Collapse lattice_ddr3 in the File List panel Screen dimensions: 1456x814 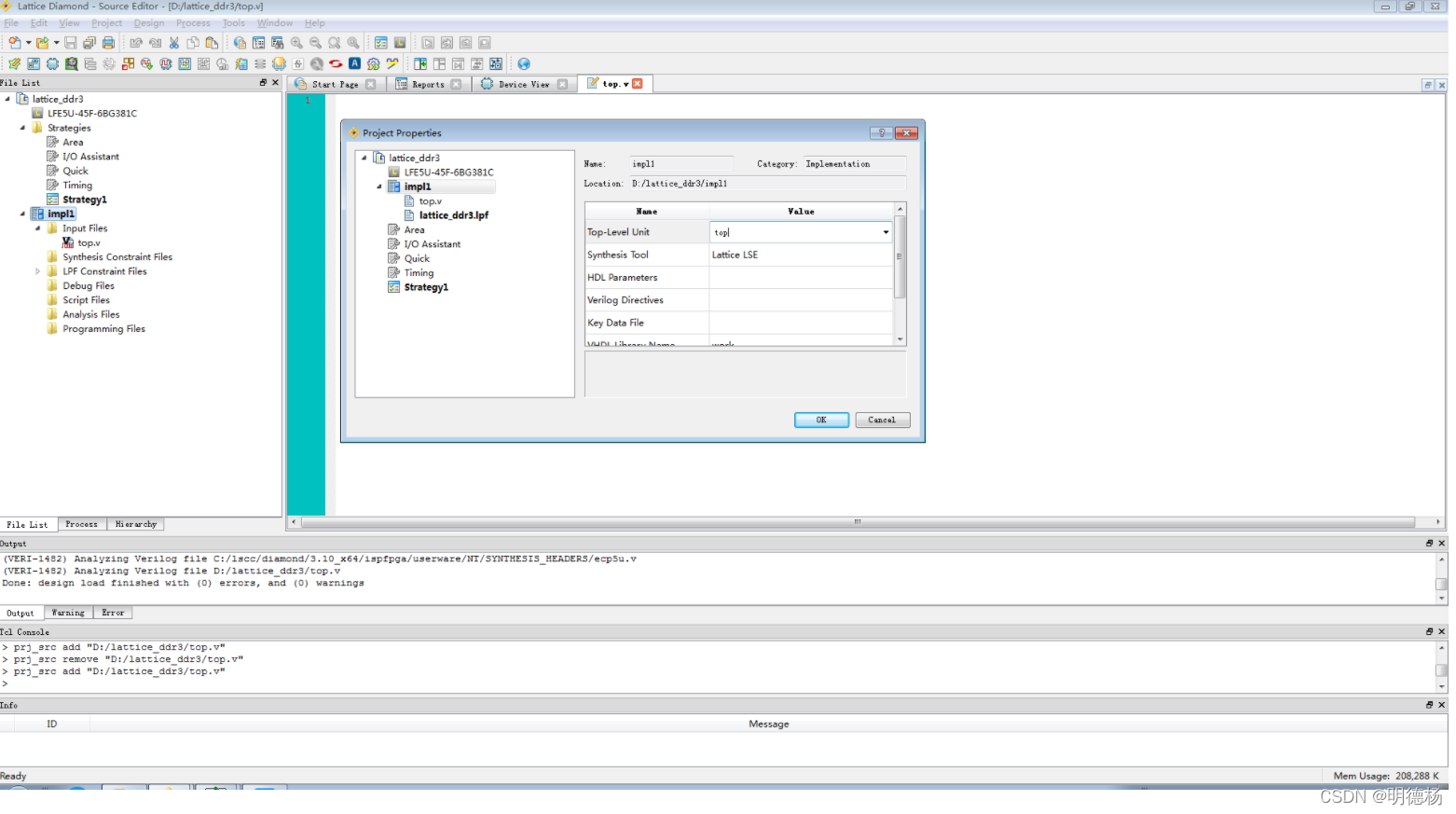click(7, 99)
